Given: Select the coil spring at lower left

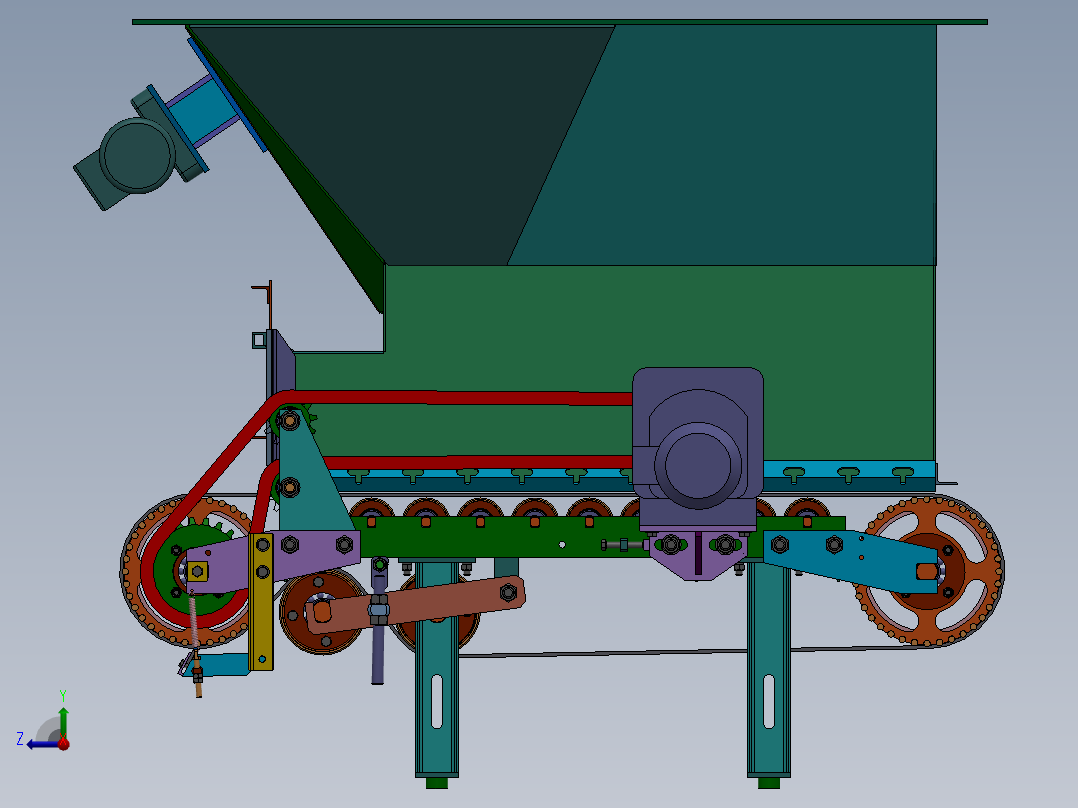Looking at the screenshot, I should [194, 622].
